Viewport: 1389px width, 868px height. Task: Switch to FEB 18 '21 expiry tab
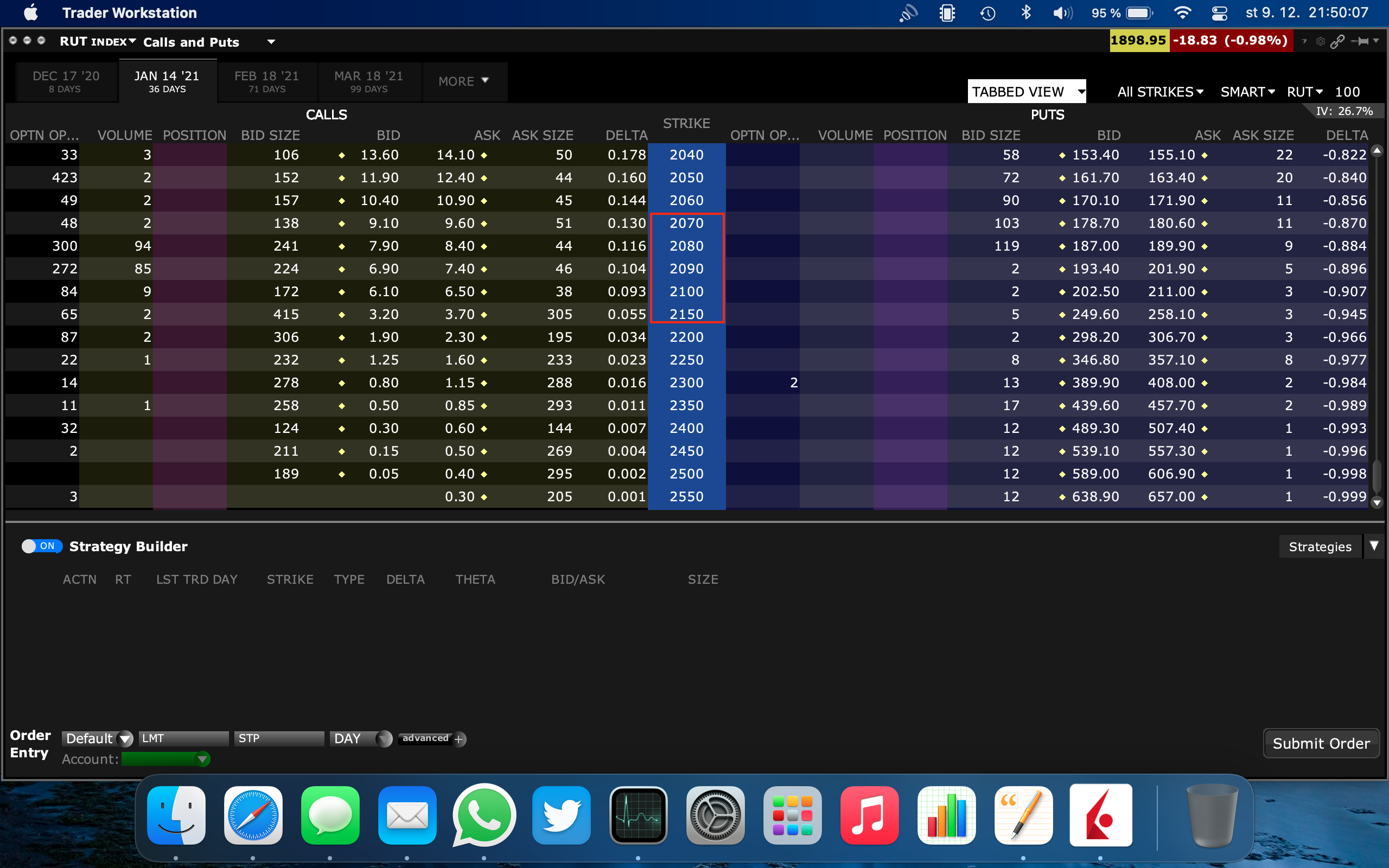[x=267, y=81]
